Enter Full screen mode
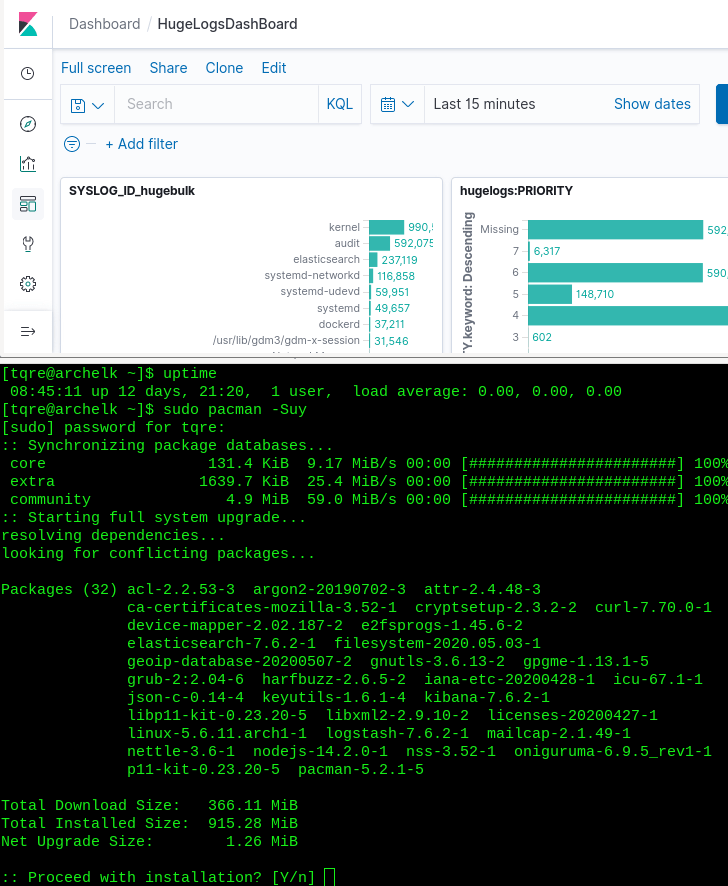 [x=96, y=68]
